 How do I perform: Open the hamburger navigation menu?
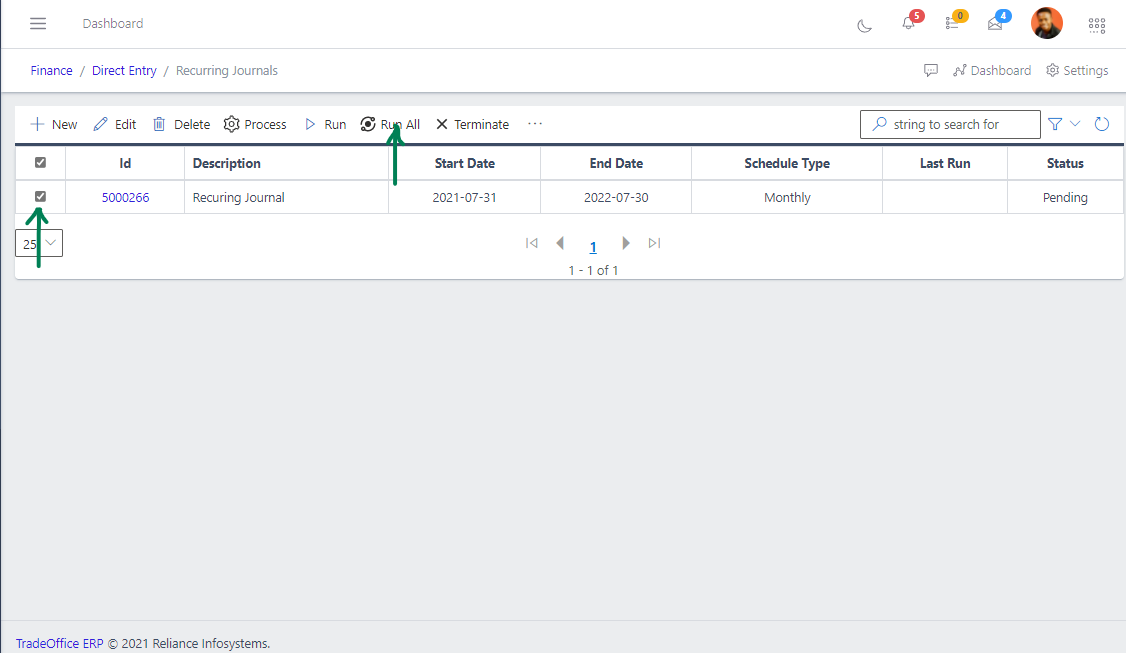point(38,23)
